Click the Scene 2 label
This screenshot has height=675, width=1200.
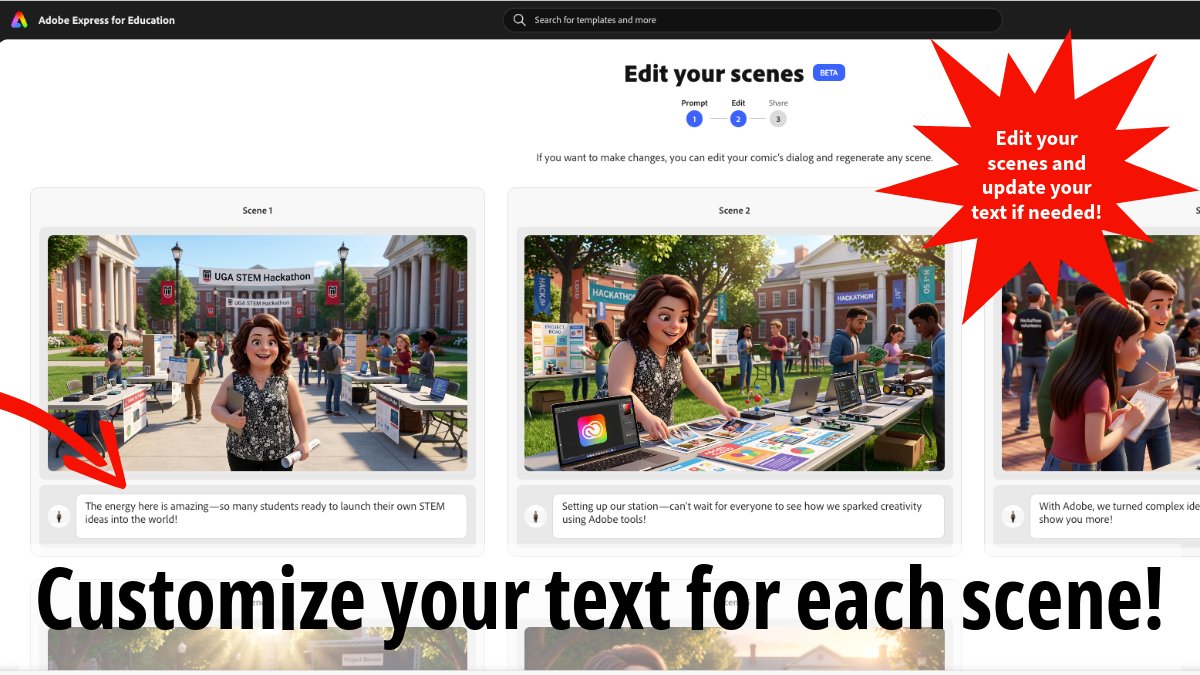734,211
